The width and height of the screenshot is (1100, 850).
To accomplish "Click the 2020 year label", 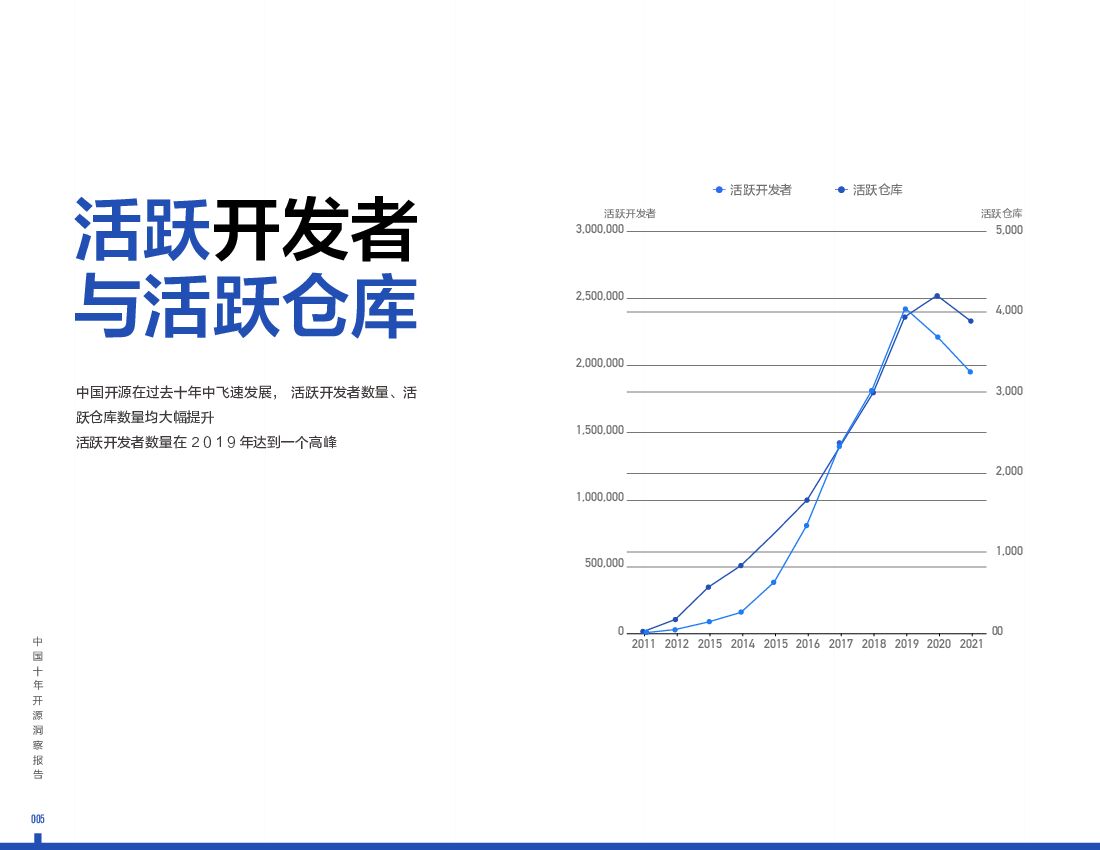I will coord(939,644).
